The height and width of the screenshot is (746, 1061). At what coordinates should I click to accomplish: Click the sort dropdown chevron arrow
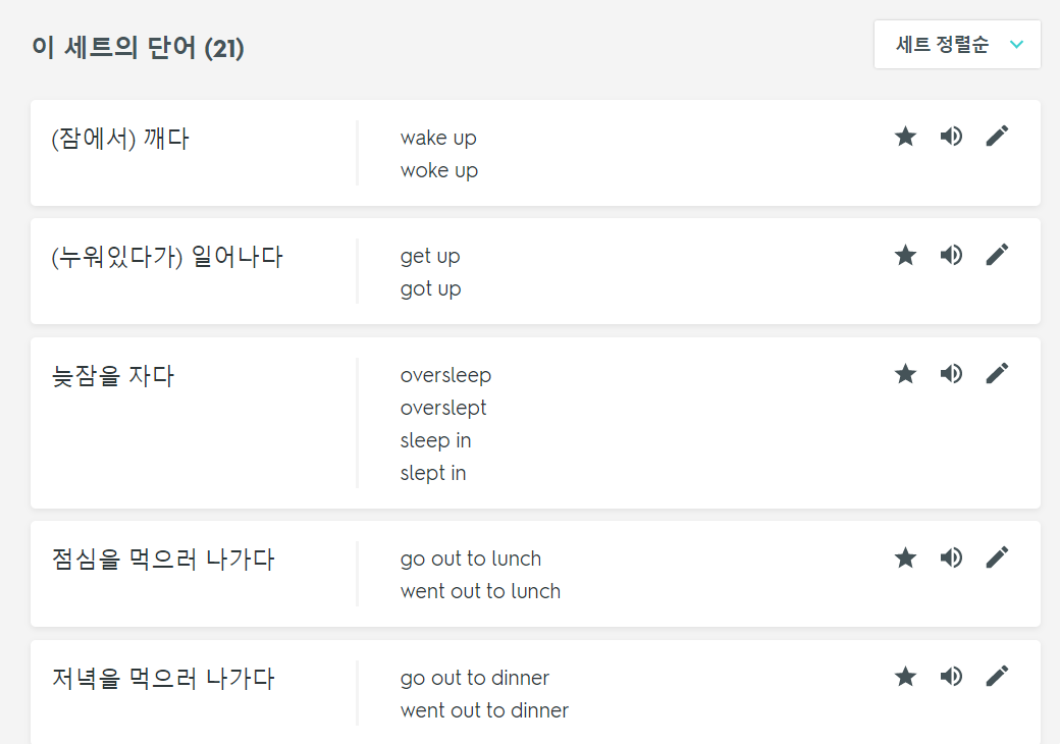[x=1016, y=45]
